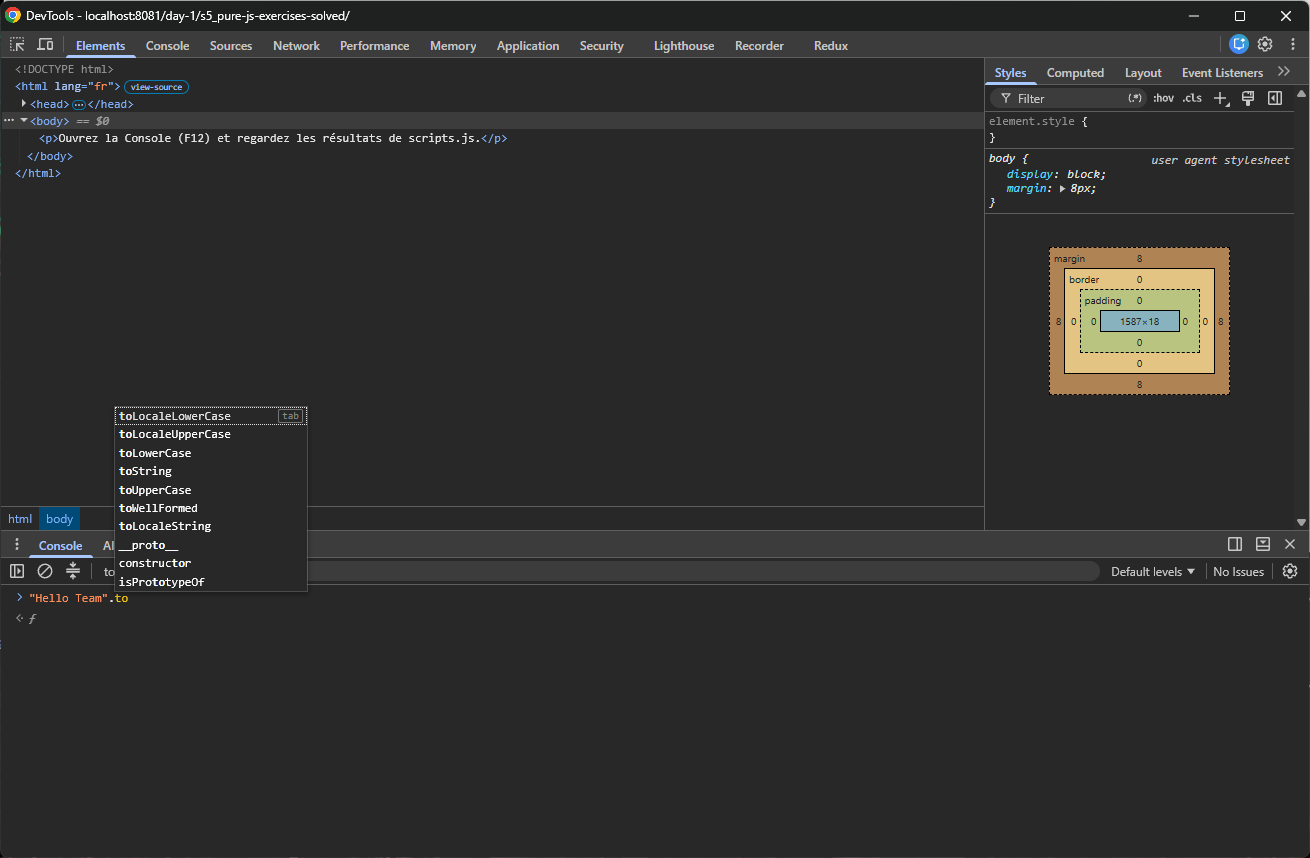Screen dimensions: 1310x858
Task: Choose __proto__ autocomplete suggestion
Action: pyautogui.click(x=211, y=545)
